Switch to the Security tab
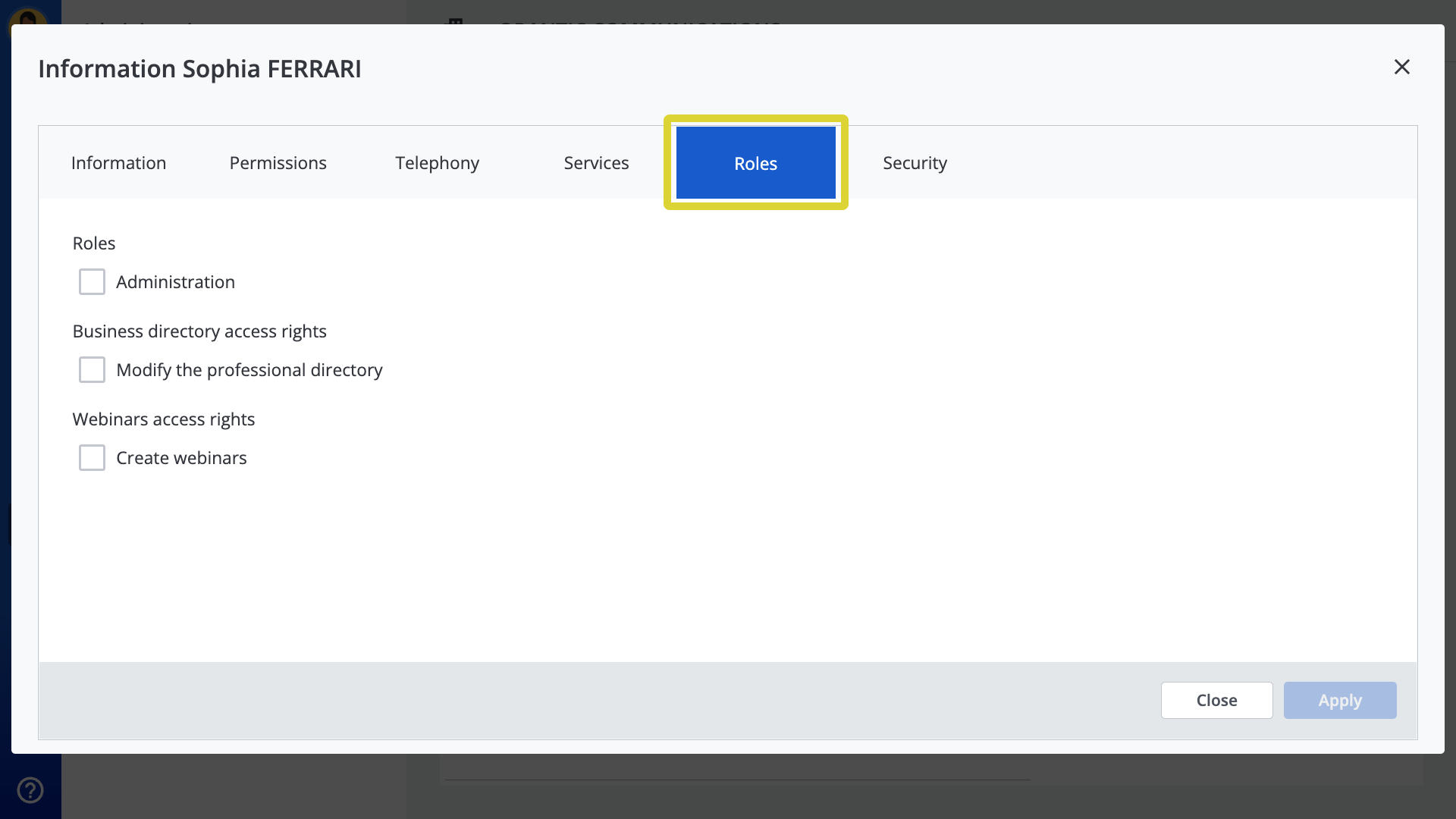The height and width of the screenshot is (819, 1456). click(x=915, y=162)
